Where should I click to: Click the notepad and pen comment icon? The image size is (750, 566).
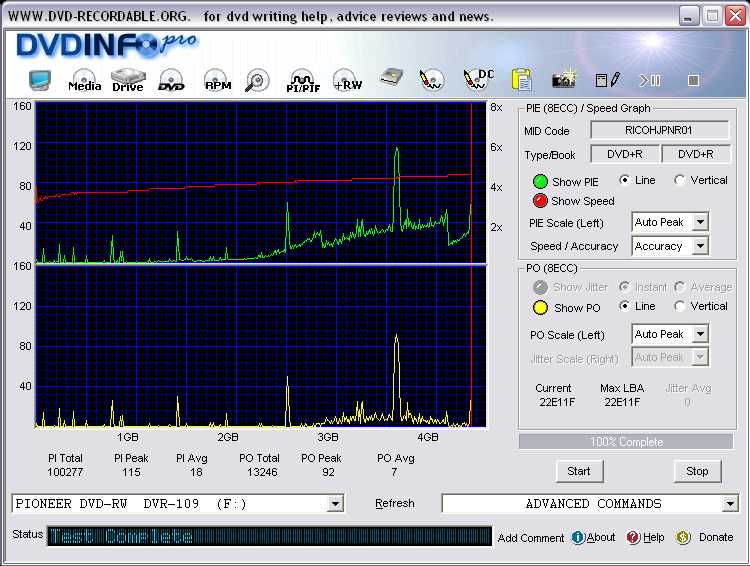click(x=607, y=80)
